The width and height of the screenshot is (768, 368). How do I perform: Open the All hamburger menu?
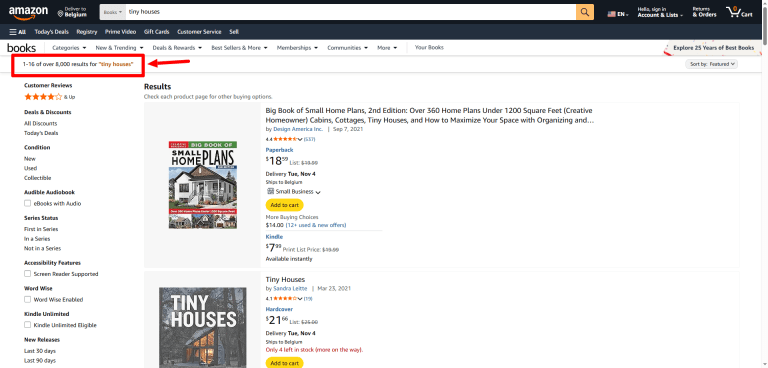pos(18,32)
